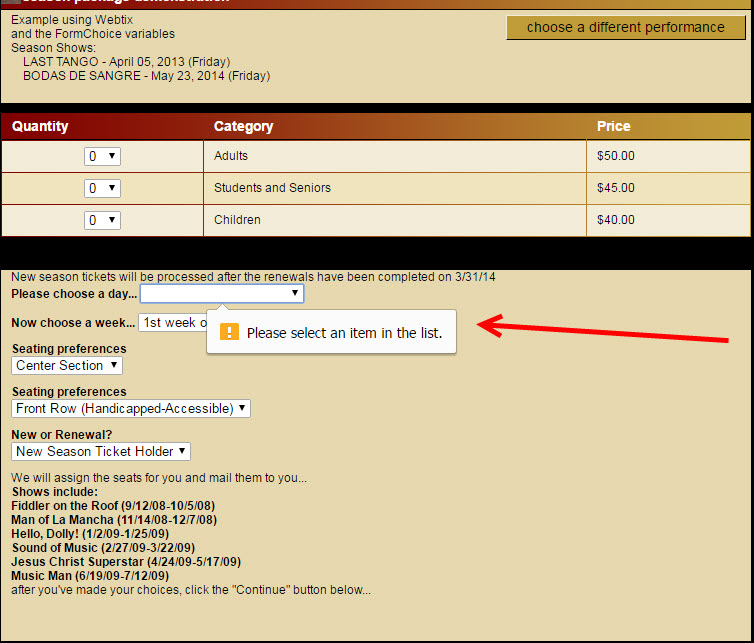Screen dimensions: 754x643
Task: Click the 'BODAS DE SANGRE - May 23, 2014' line
Action: coord(147,76)
